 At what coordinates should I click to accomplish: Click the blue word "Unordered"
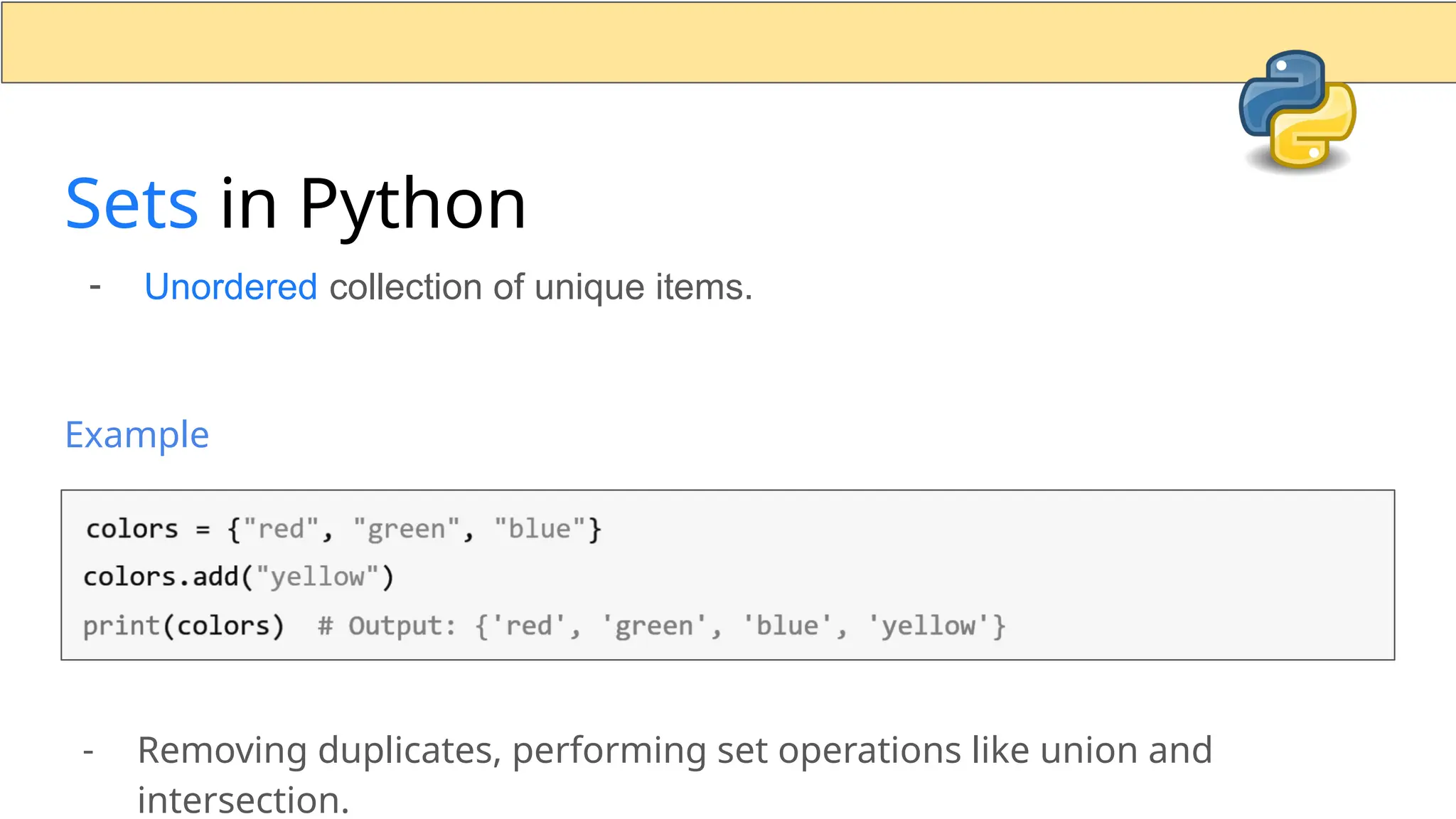[x=230, y=287]
